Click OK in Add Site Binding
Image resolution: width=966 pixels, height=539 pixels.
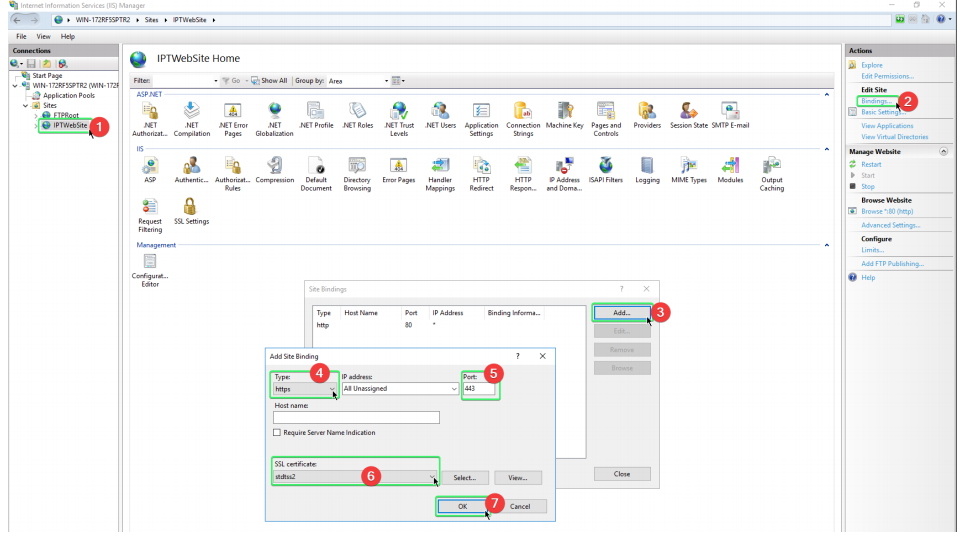462,506
